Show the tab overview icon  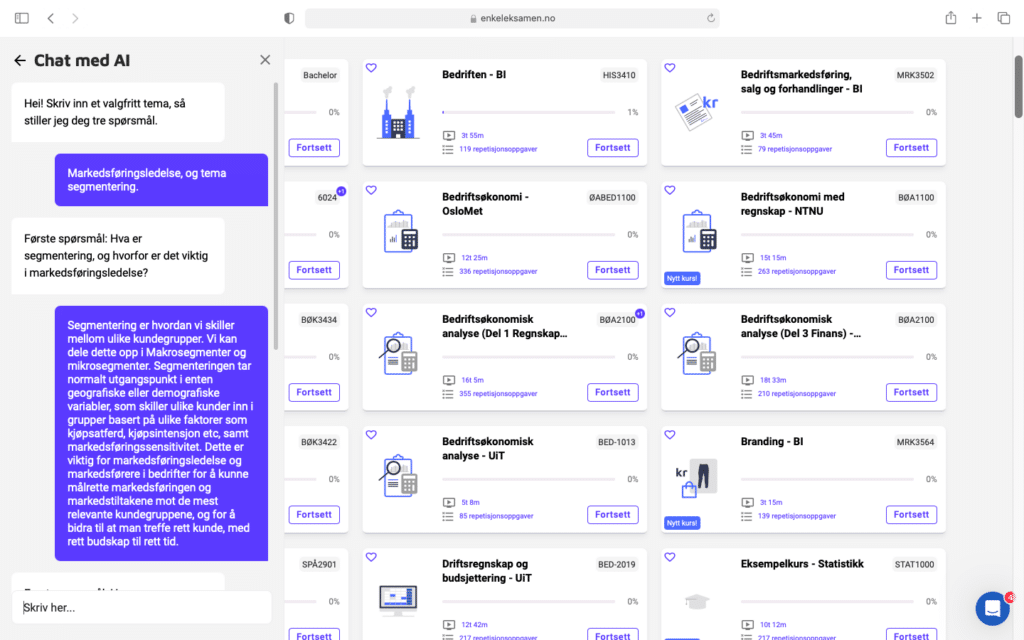[1002, 18]
